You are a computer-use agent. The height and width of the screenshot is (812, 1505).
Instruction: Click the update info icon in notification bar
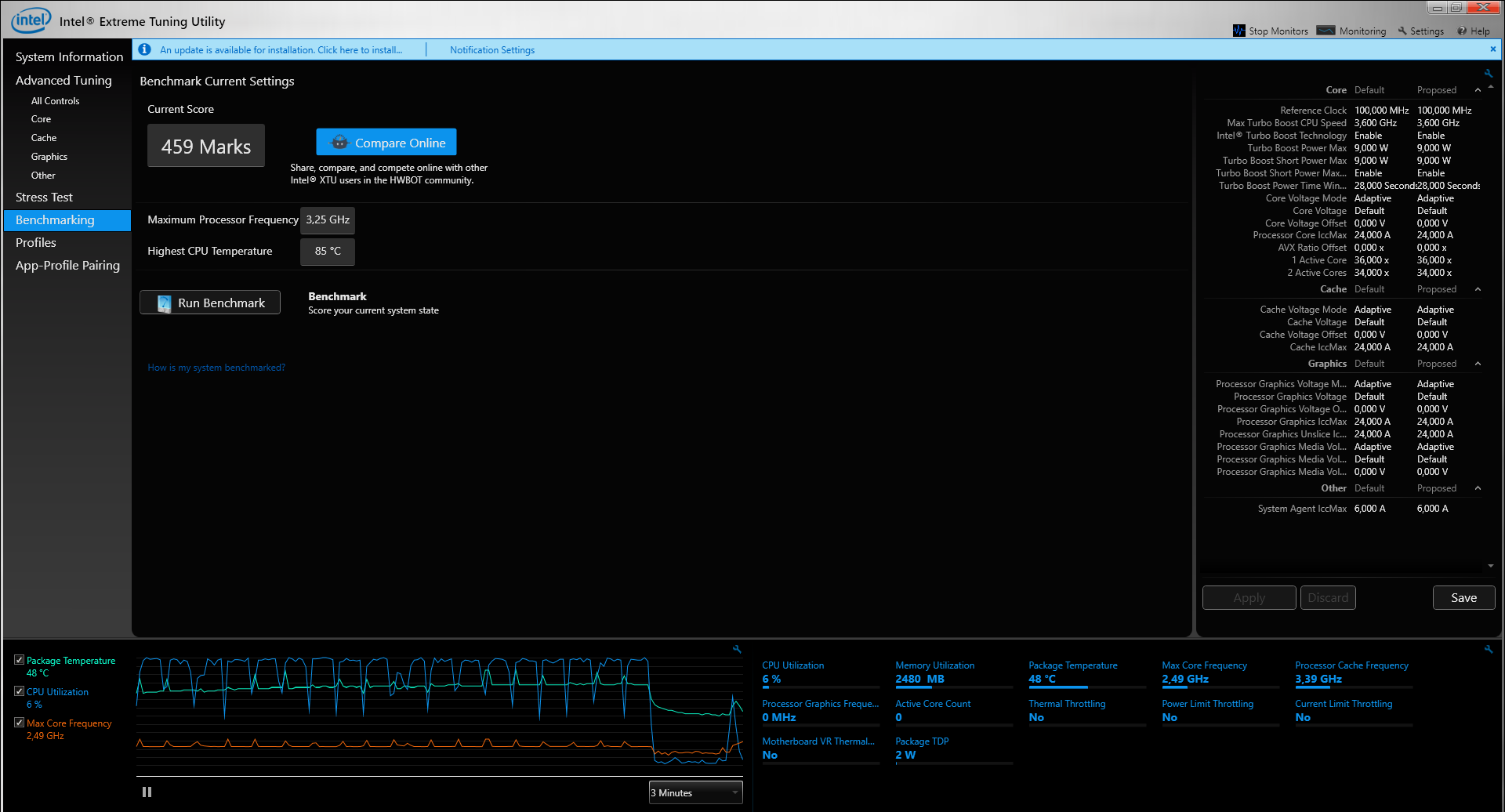[145, 49]
